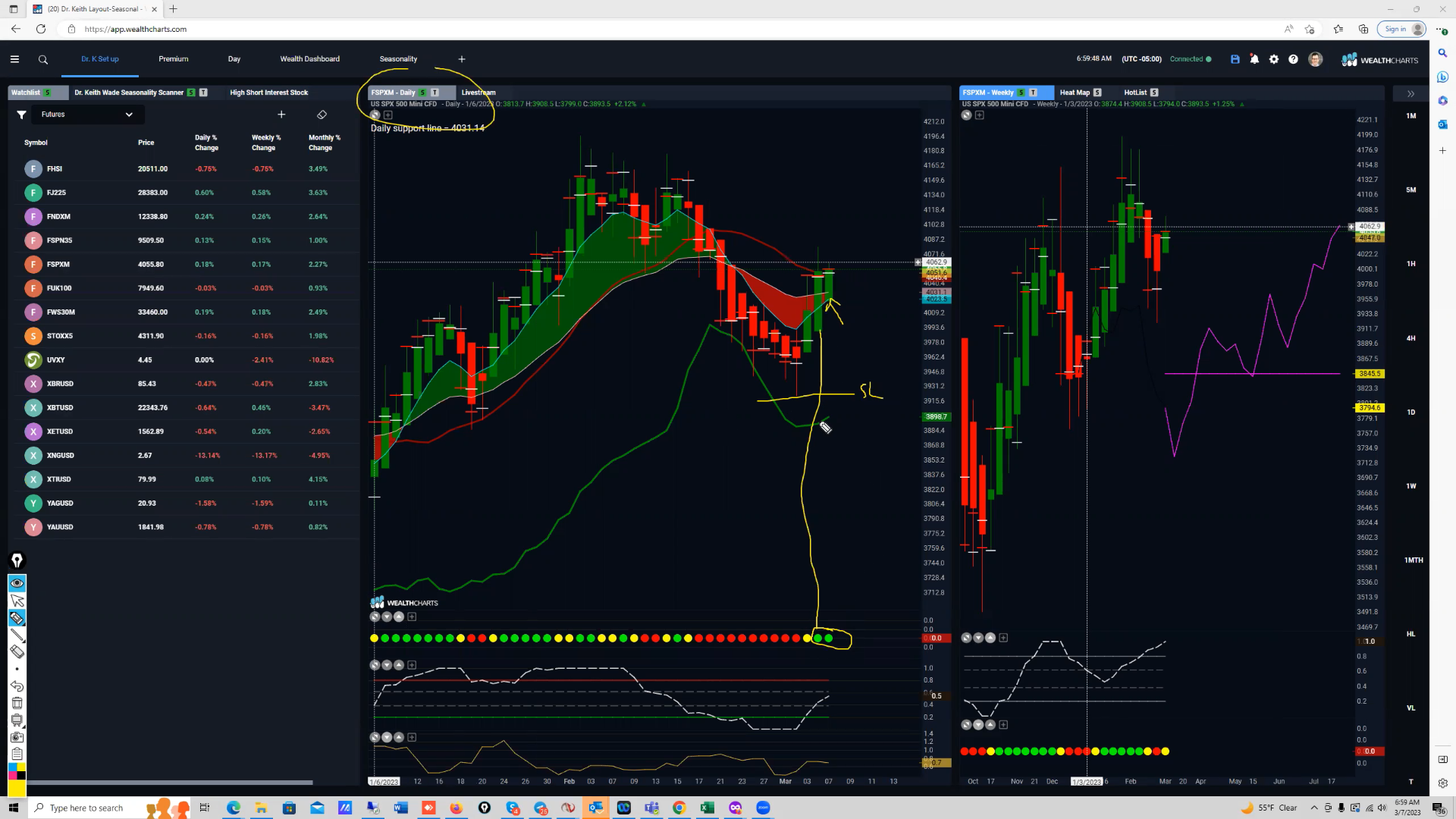
Task: Toggle the S badge next to Heat Map
Action: (x=1097, y=93)
